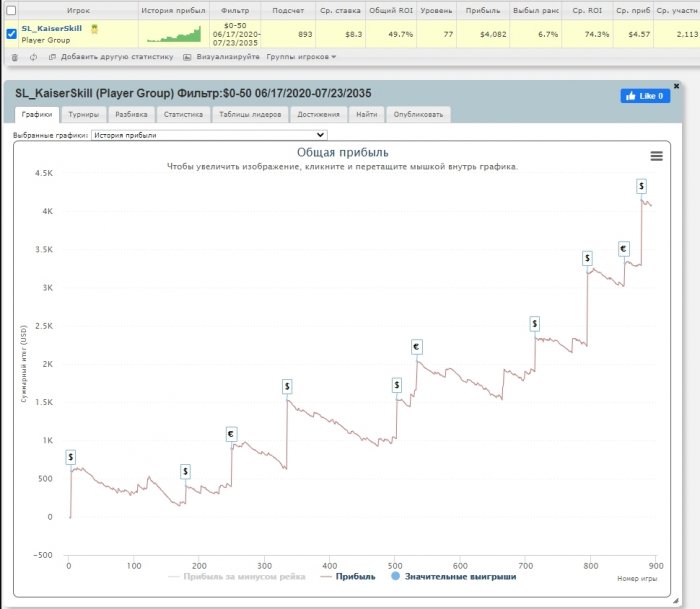Image resolution: width=700 pixels, height=609 pixels.
Task: Click the $ win marker near game 795
Action: [x=588, y=258]
